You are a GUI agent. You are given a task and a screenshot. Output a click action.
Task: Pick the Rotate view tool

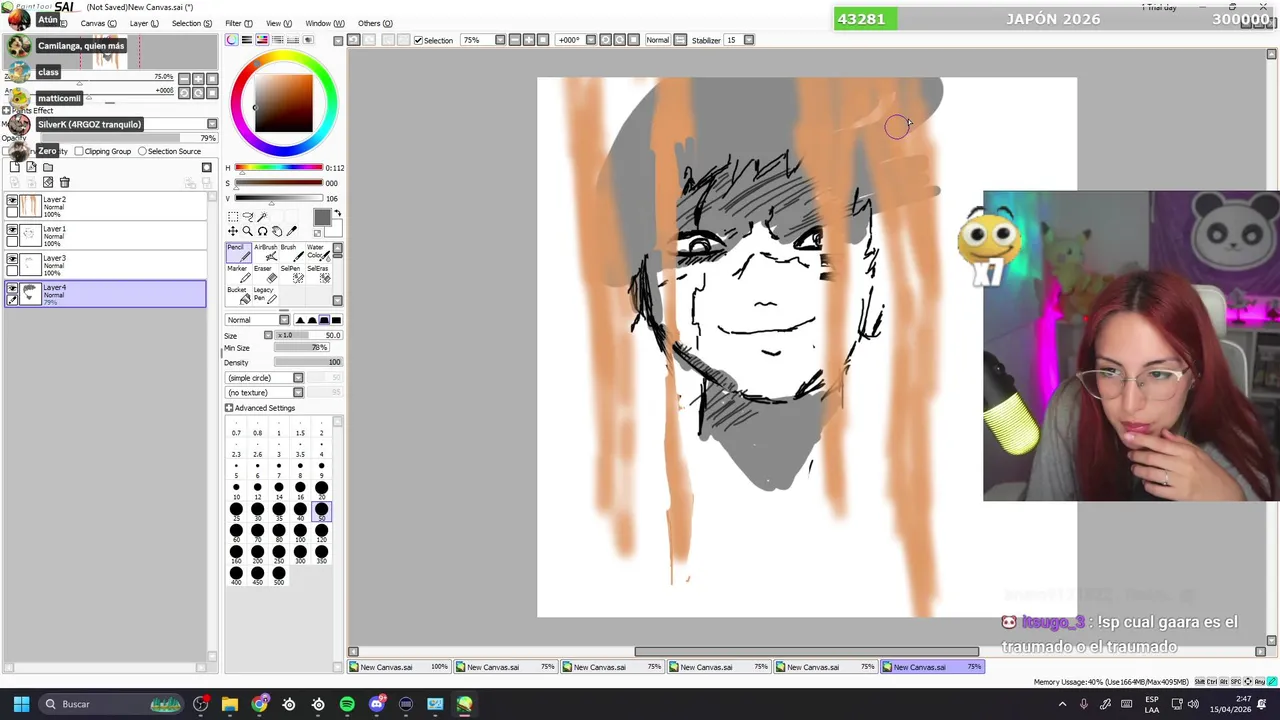(x=262, y=231)
